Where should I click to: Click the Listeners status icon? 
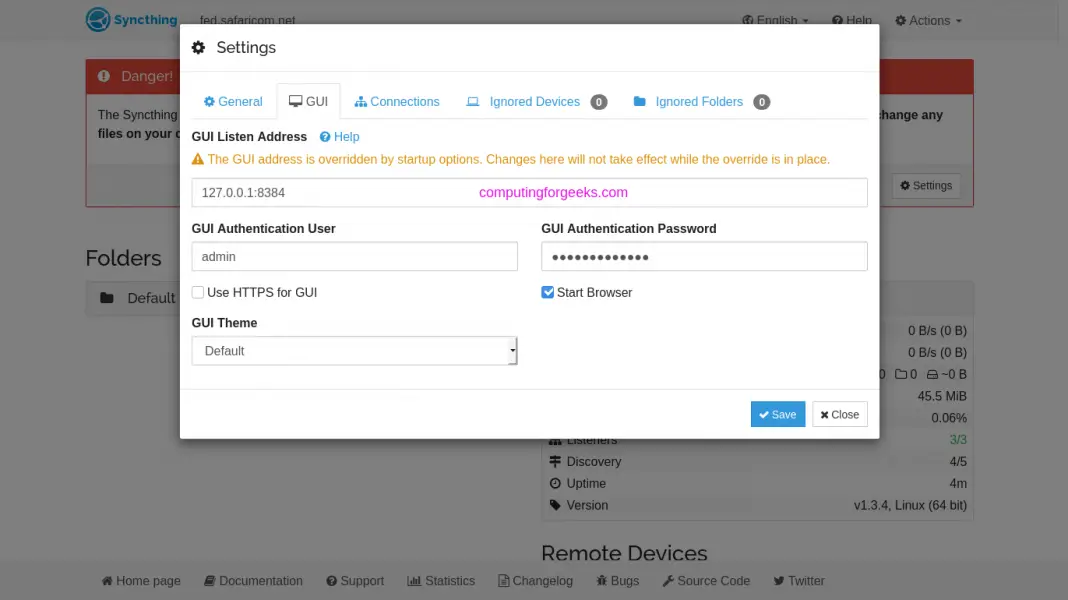tap(556, 440)
